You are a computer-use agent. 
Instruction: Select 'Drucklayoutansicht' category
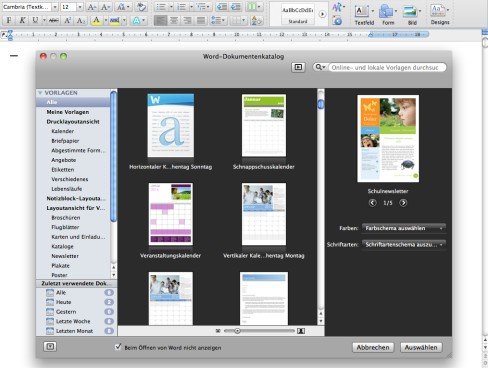[x=73, y=122]
